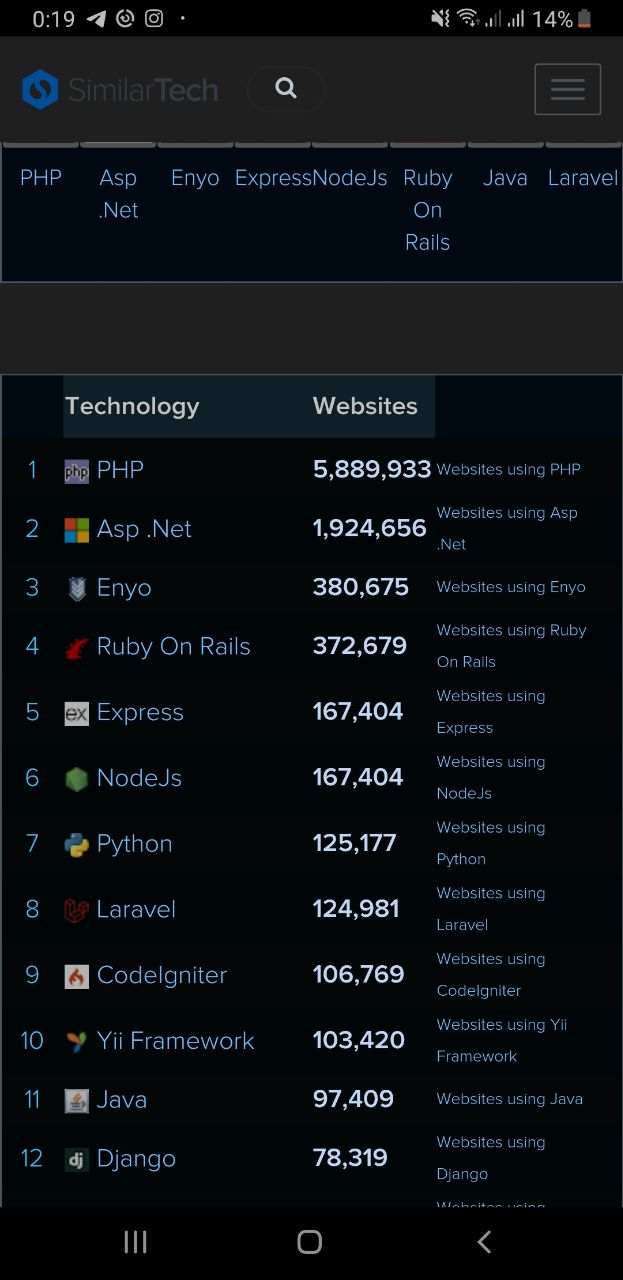
Task: Open the Yii Framework technology link
Action: click(x=175, y=1041)
